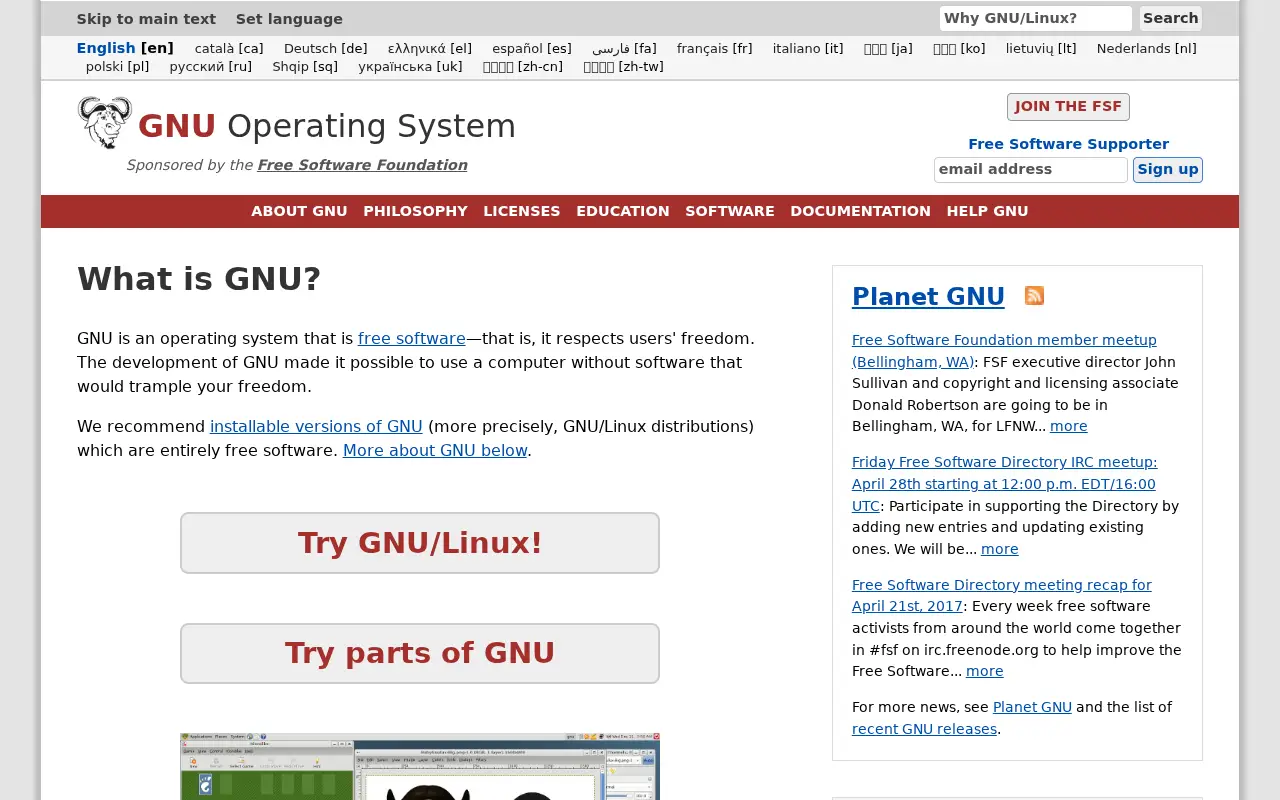This screenshot has width=1280, height=800.
Task: Follow the Skip to main text link
Action: pyautogui.click(x=146, y=19)
